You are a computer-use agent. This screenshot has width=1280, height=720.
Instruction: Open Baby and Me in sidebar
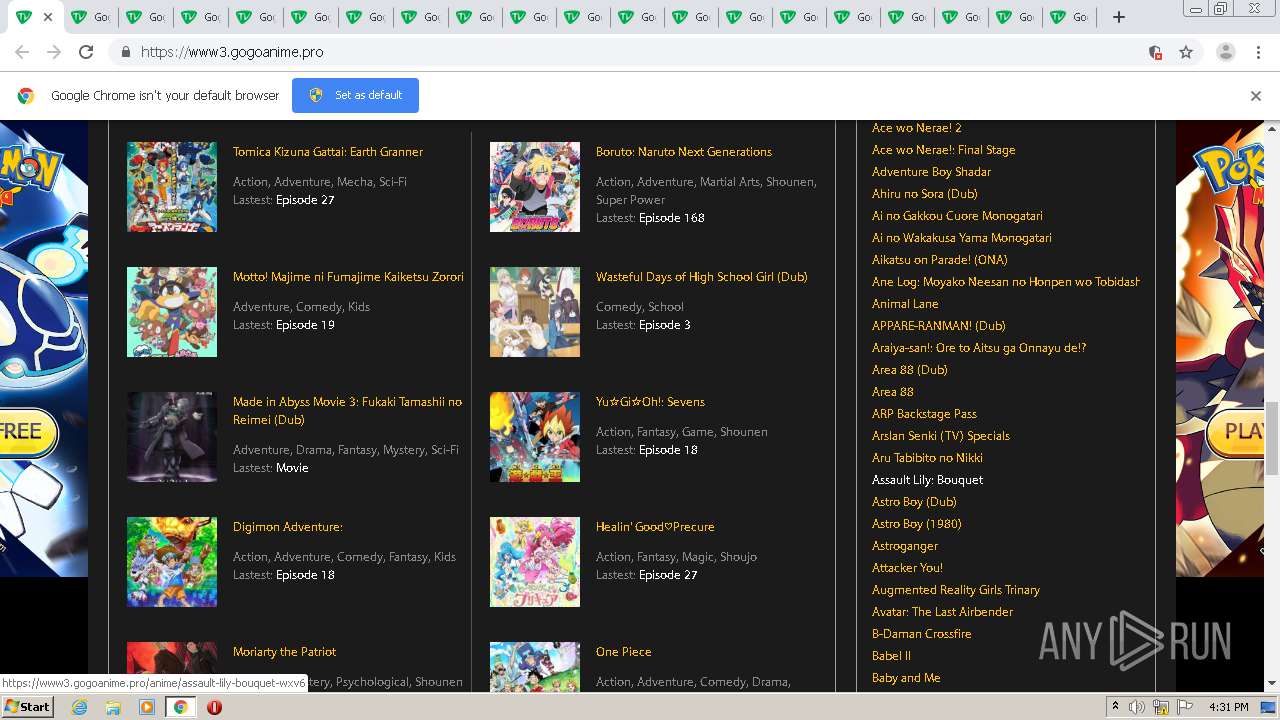pos(906,678)
